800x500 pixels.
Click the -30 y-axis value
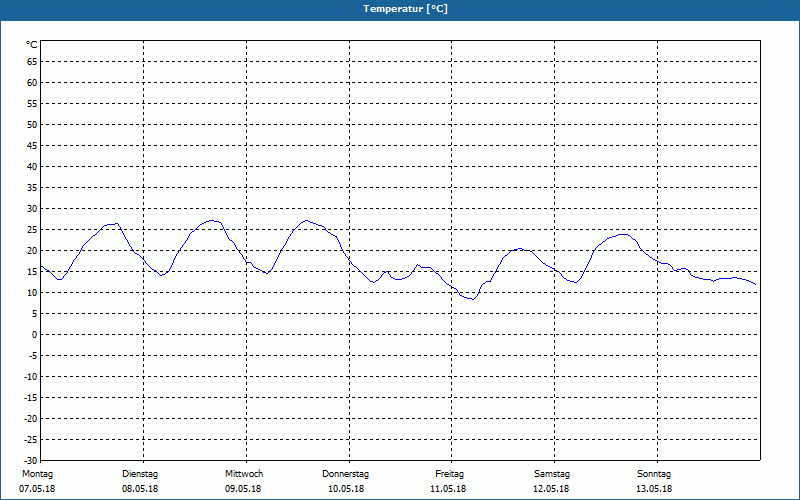pyautogui.click(x=31, y=460)
